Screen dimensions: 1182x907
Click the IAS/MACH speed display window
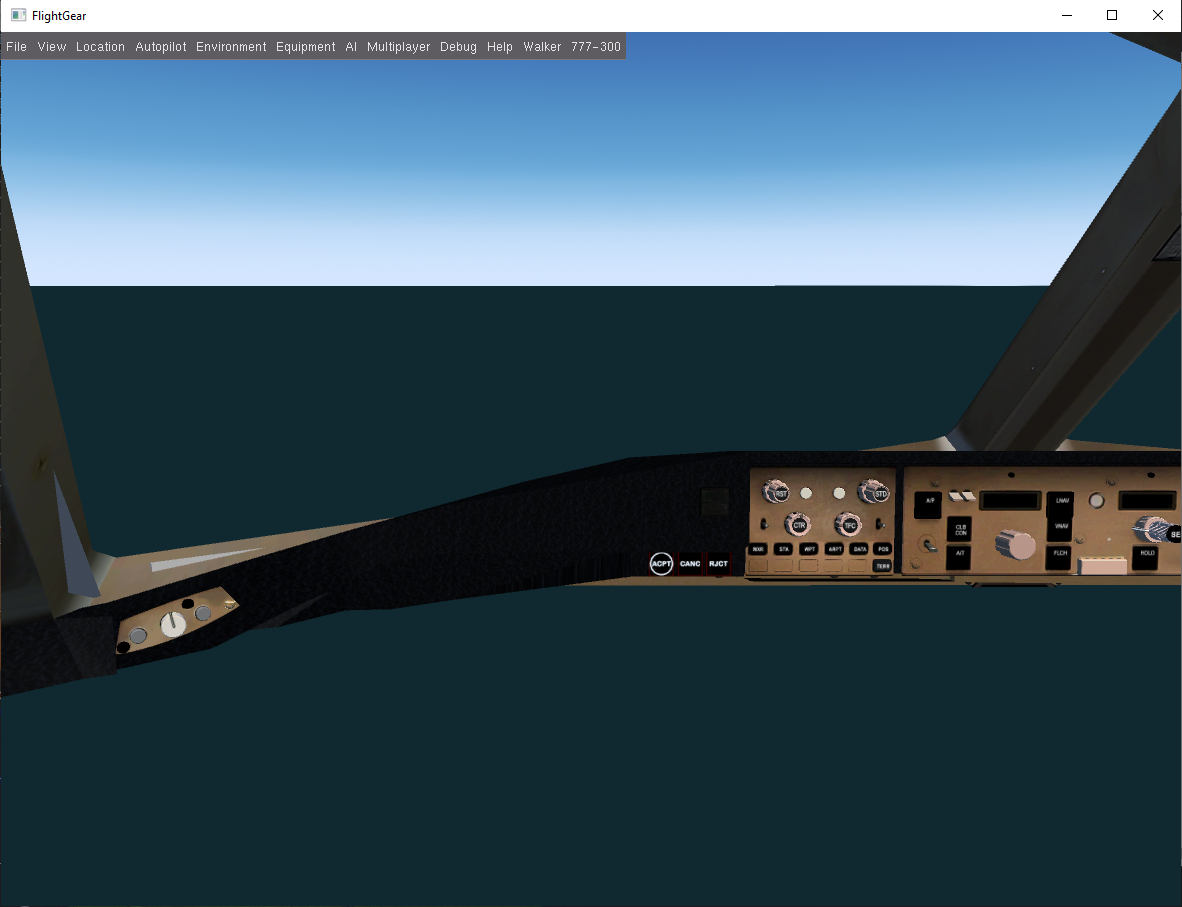pyautogui.click(x=1010, y=501)
